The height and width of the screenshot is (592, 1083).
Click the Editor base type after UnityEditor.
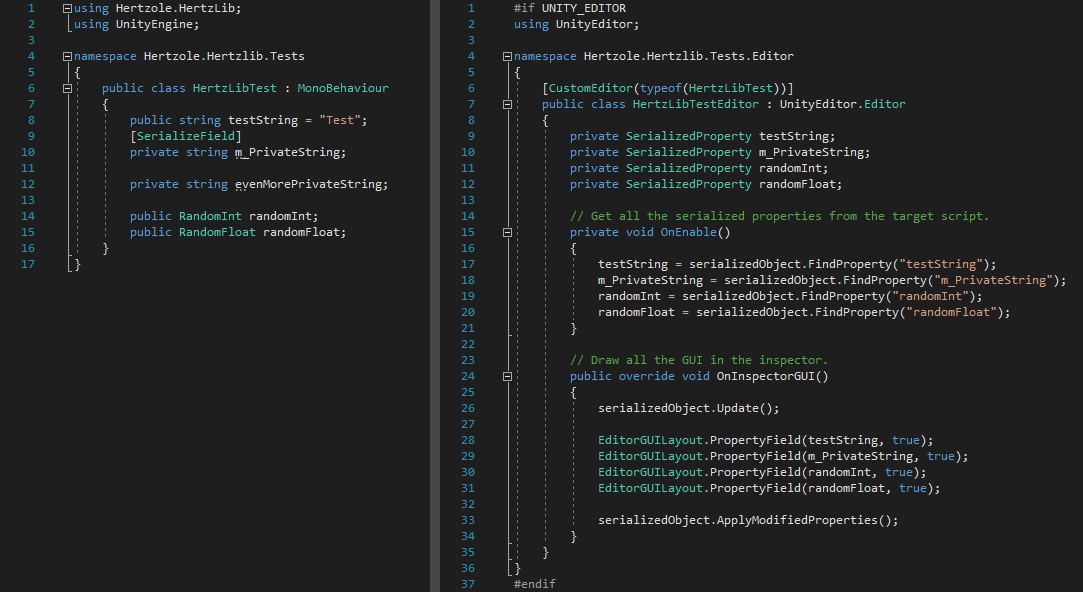click(885, 104)
